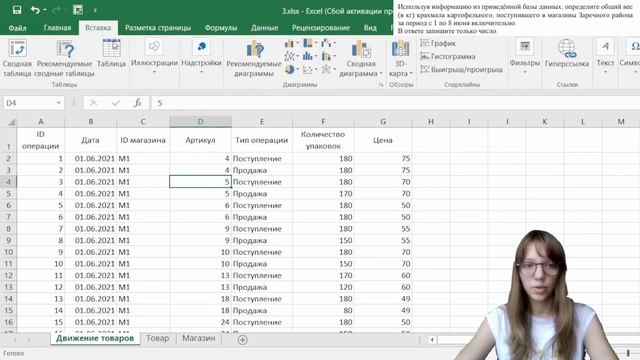Open the Вид ribbon tab
Image resolution: width=640 pixels, height=360 pixels.
[x=370, y=28]
